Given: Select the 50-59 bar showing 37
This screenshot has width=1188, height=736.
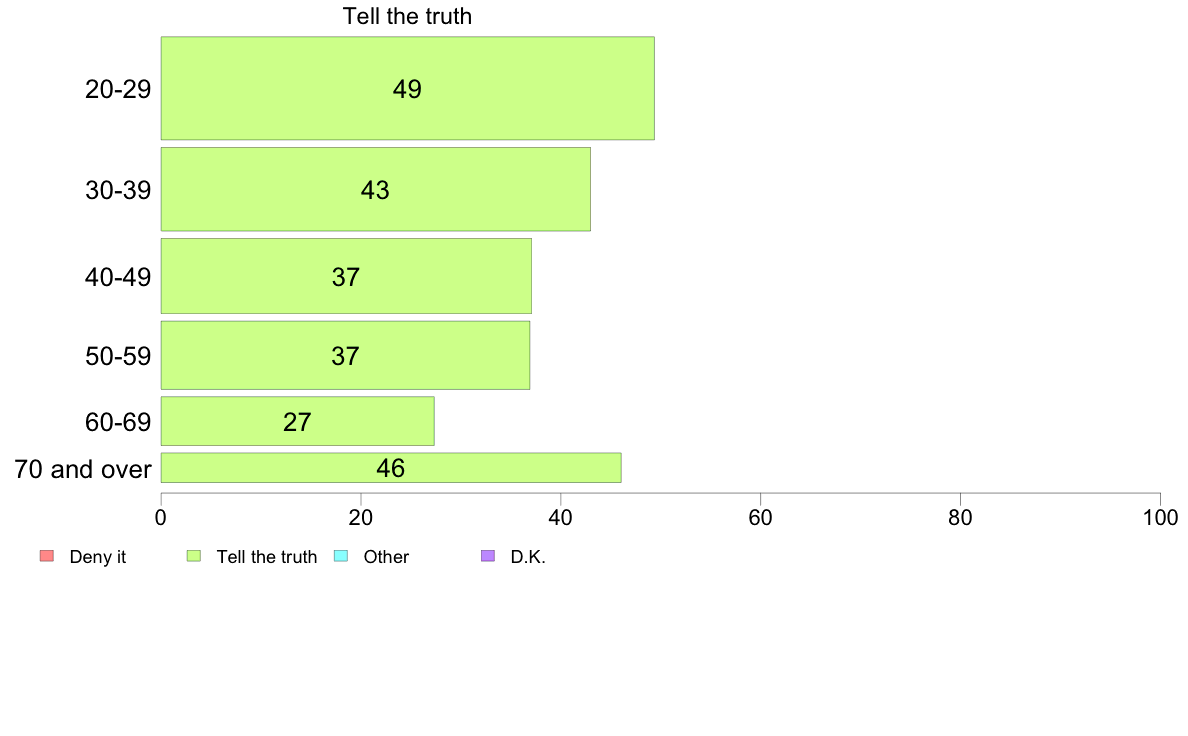Looking at the screenshot, I should click(x=345, y=355).
